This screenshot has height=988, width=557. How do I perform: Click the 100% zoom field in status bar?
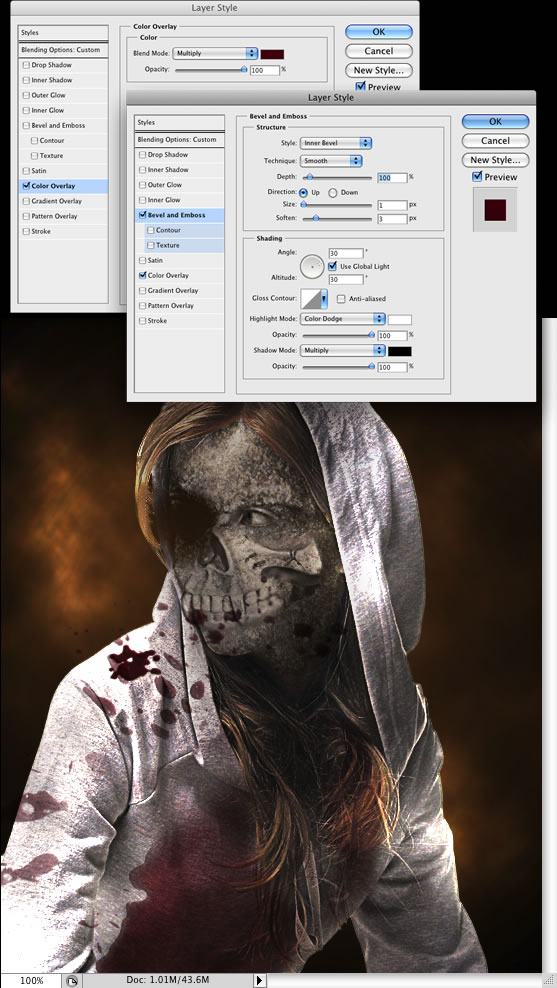(x=31, y=980)
